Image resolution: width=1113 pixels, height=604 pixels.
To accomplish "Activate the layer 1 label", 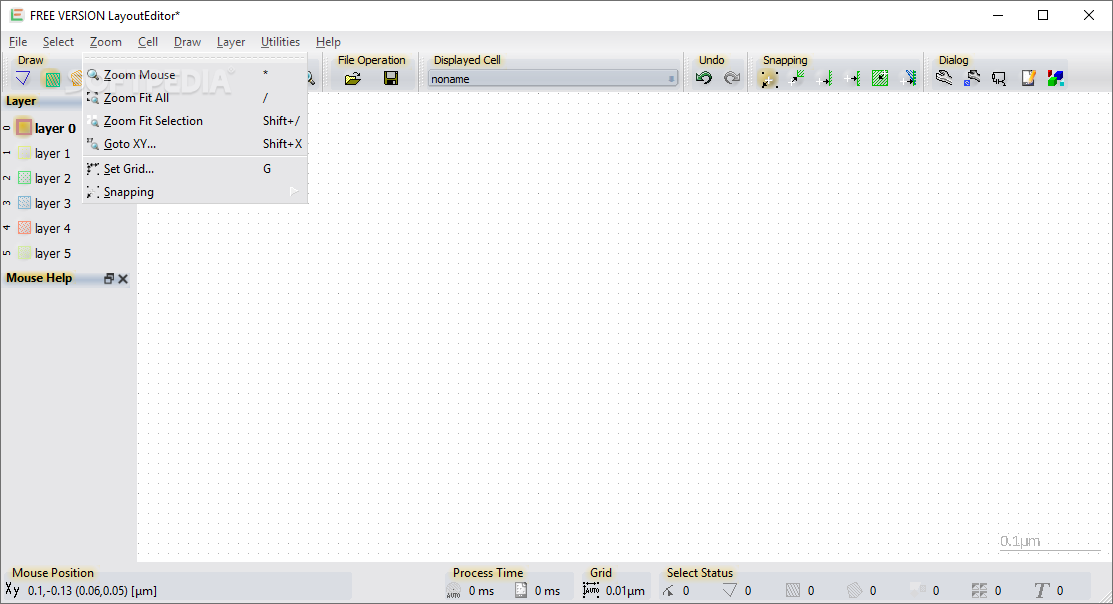I will [53, 153].
